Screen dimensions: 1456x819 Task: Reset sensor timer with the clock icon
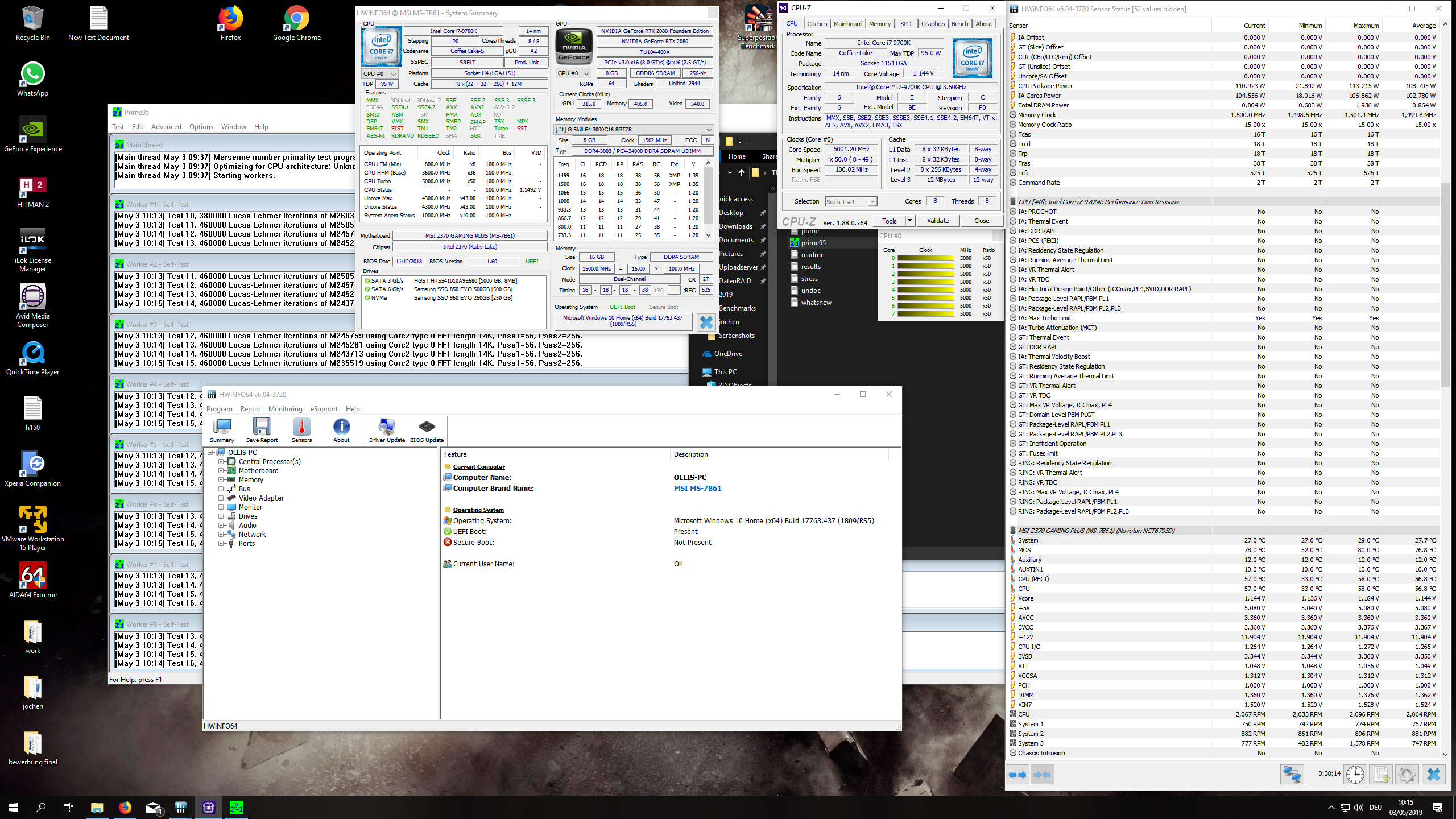(1355, 775)
